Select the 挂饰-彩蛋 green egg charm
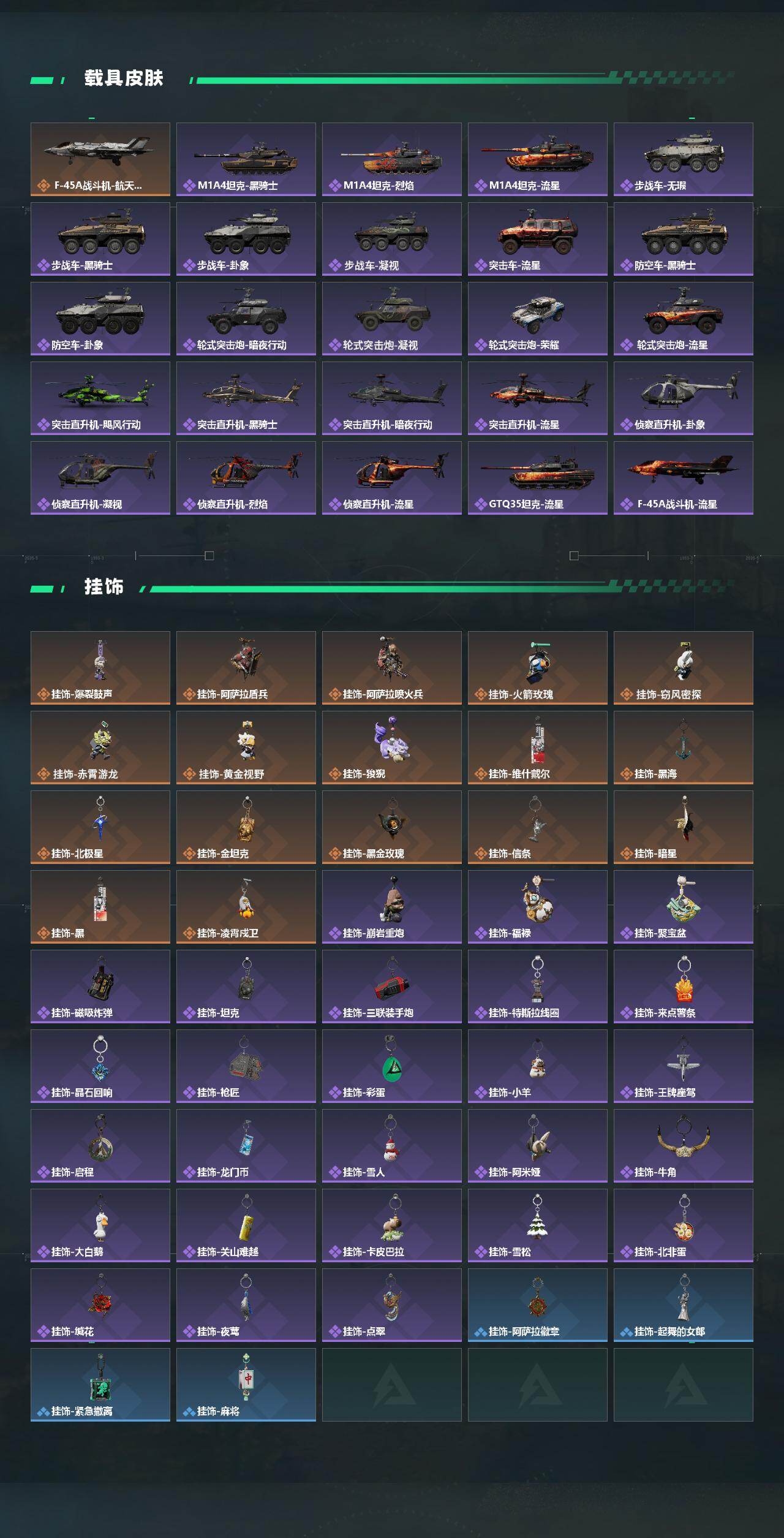 click(x=392, y=1066)
